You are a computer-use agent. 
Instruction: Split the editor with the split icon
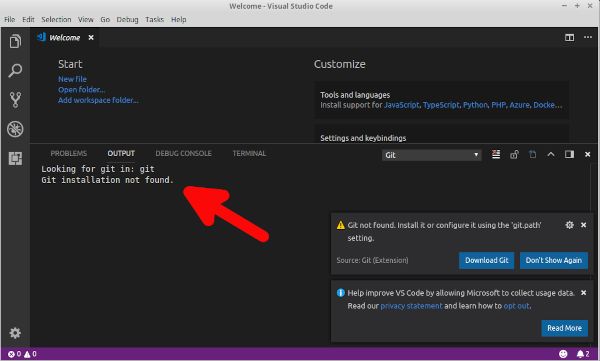(x=569, y=38)
